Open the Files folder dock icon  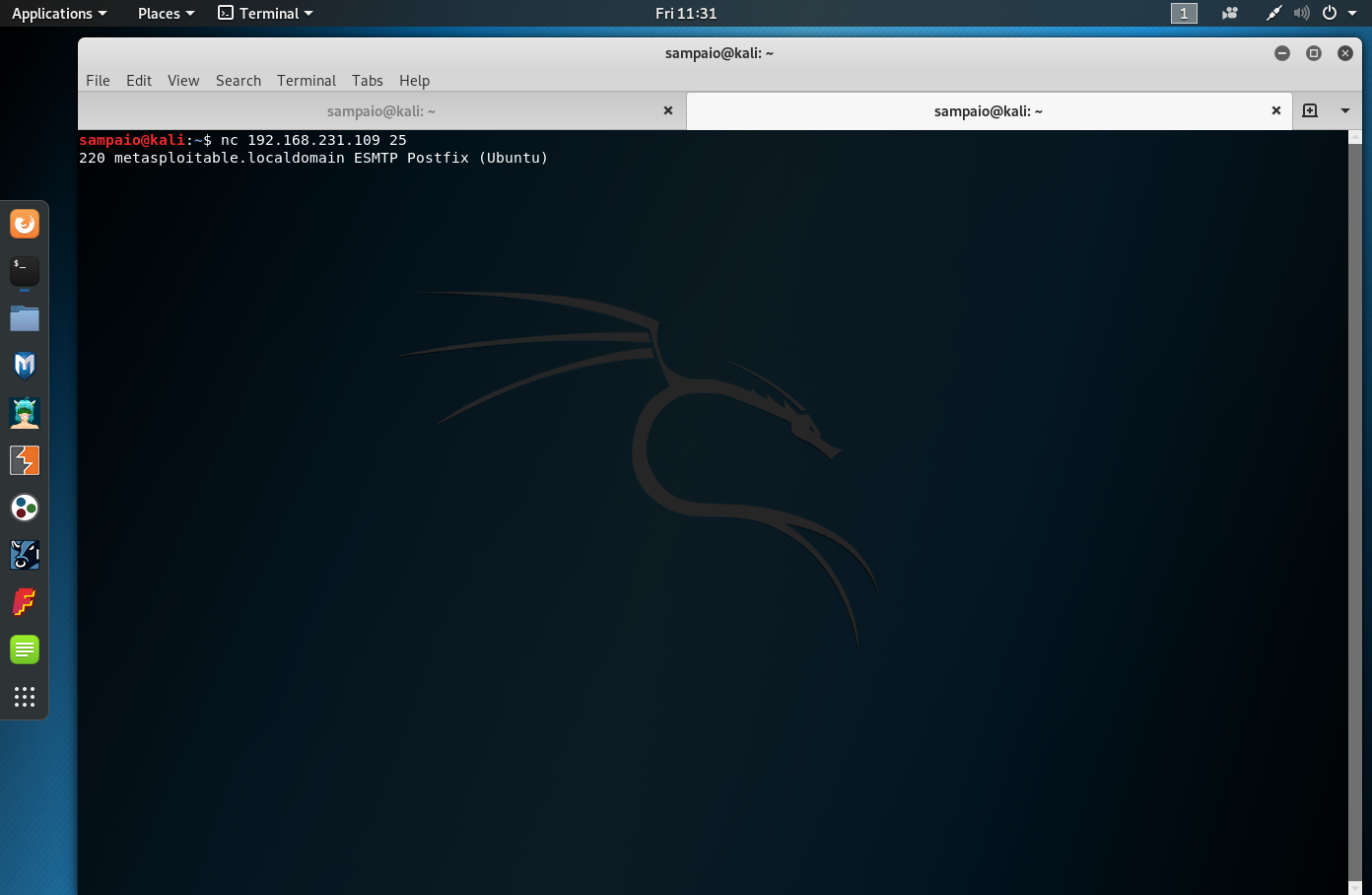[x=25, y=318]
